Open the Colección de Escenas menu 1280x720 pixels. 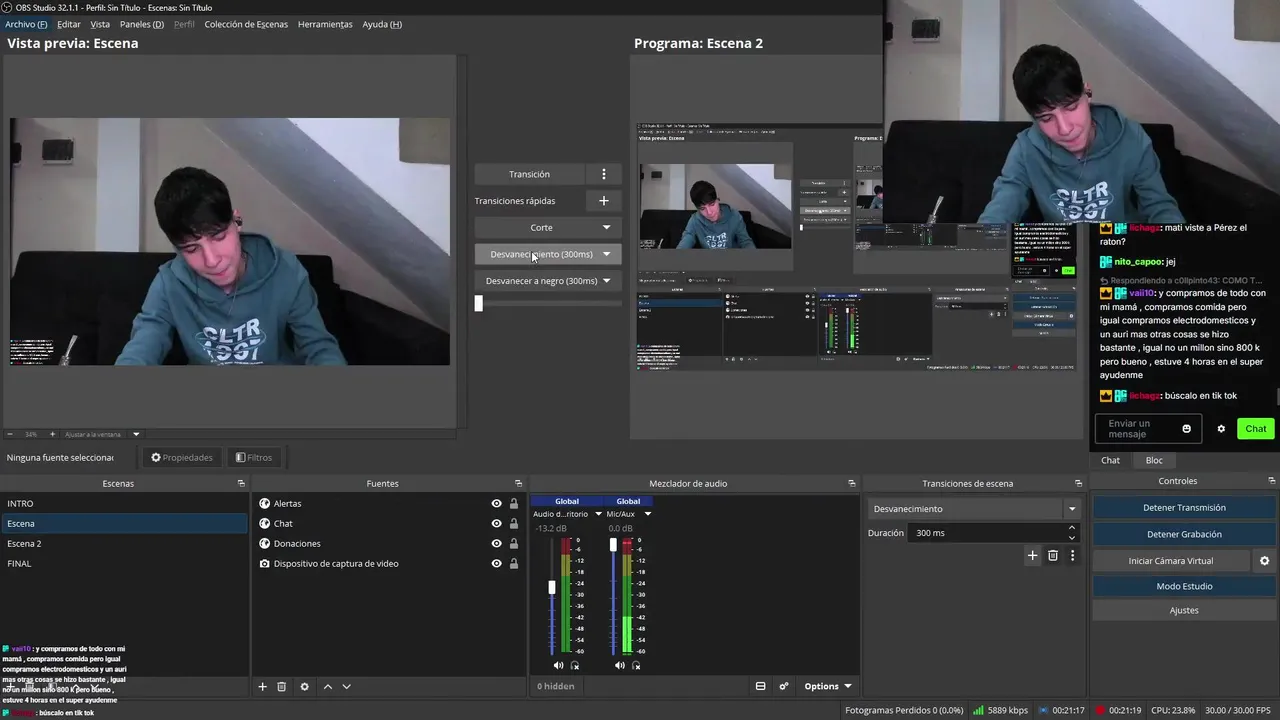point(246,24)
